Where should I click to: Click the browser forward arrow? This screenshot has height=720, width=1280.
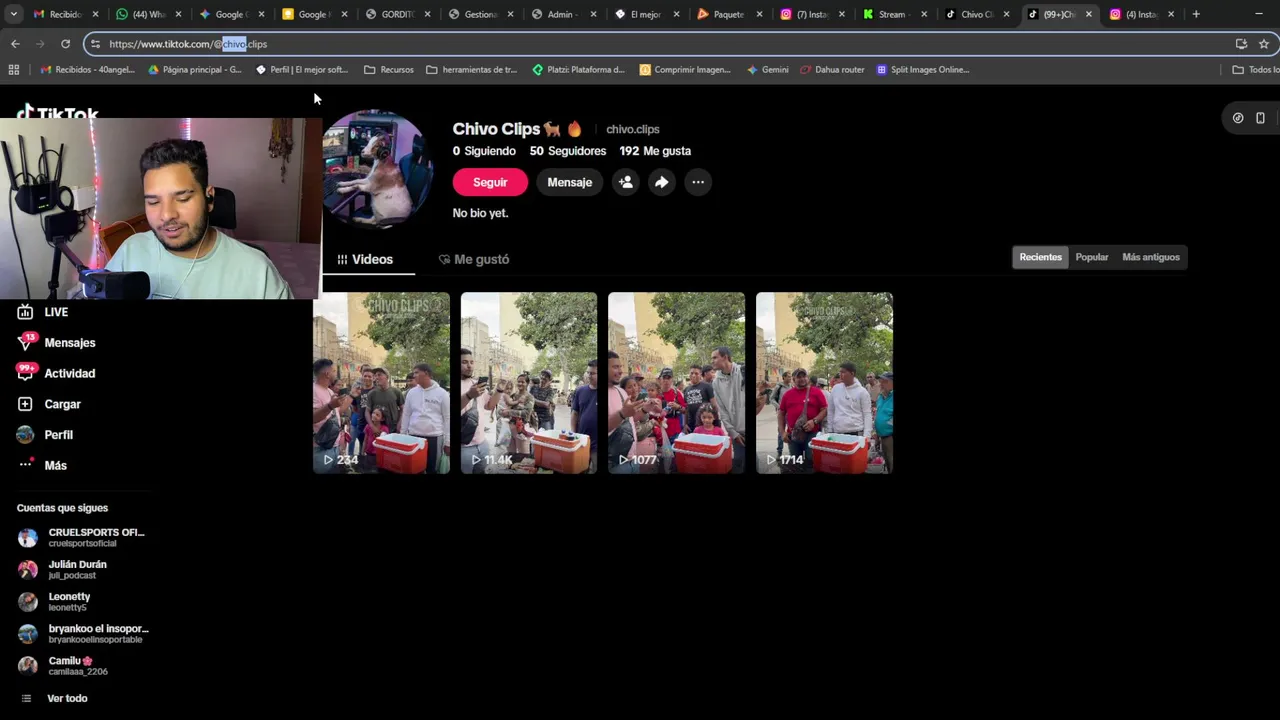click(40, 44)
